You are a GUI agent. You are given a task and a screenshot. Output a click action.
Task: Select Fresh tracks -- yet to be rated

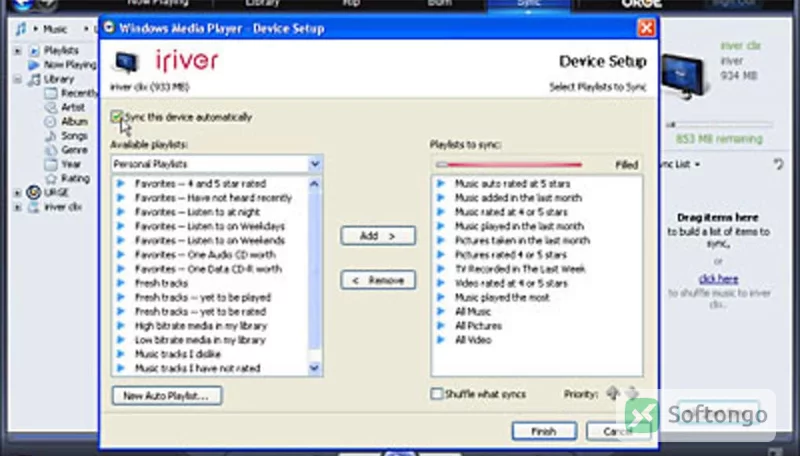point(201,312)
